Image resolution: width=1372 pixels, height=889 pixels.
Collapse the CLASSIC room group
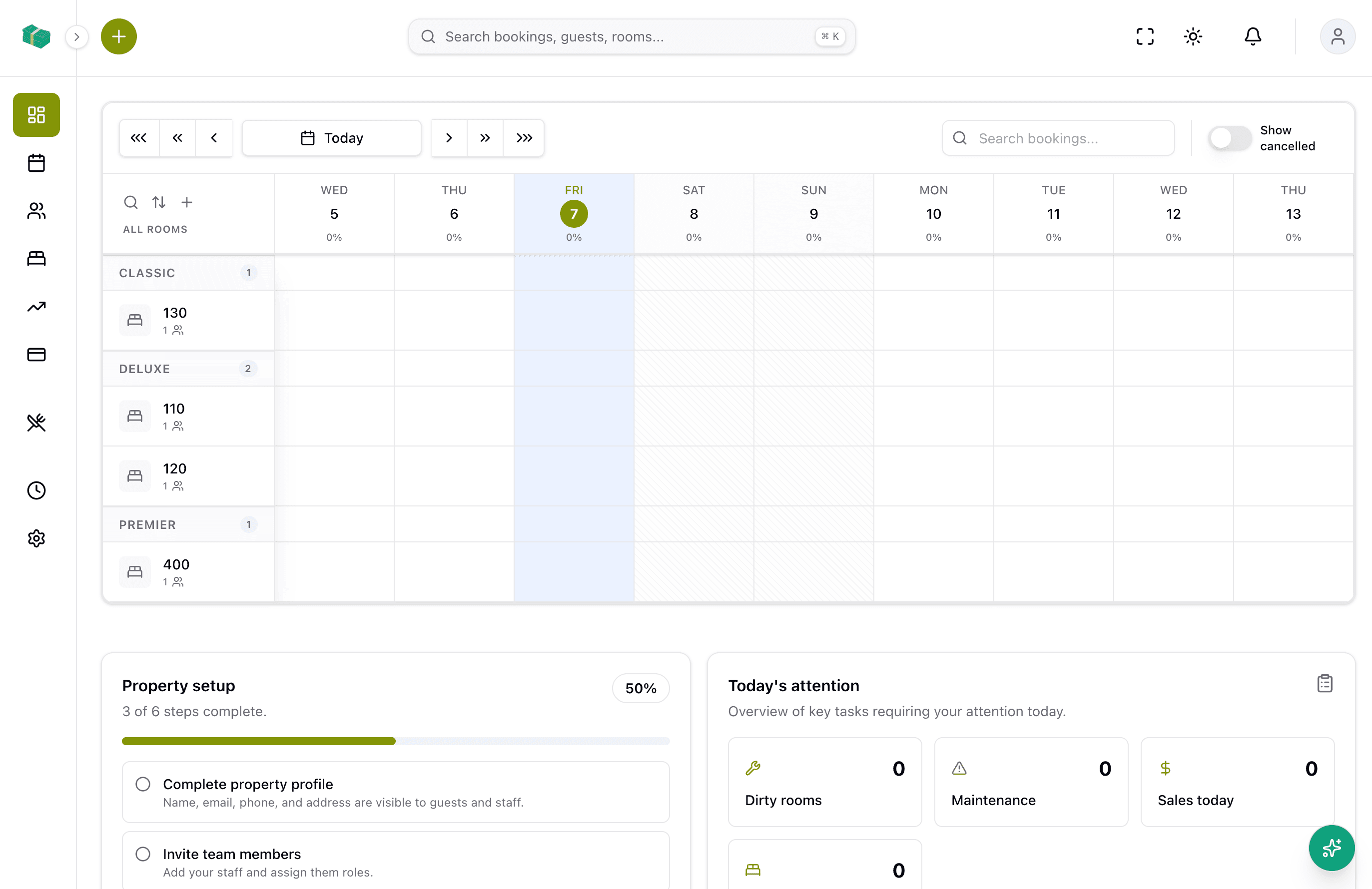pos(188,273)
